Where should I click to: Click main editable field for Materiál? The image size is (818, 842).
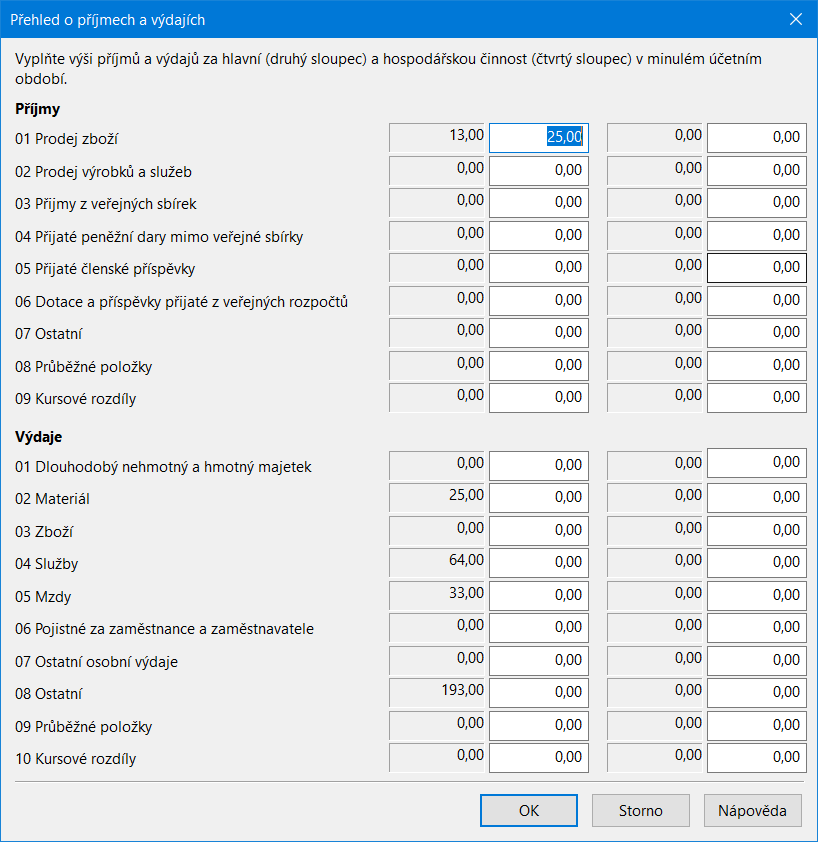tap(539, 498)
